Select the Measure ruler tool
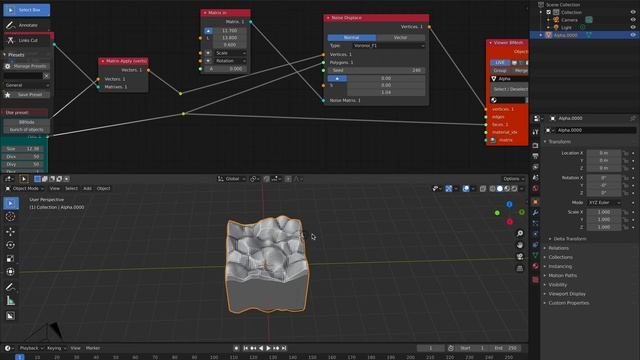Viewport: 640px width, 360px height. (11, 301)
